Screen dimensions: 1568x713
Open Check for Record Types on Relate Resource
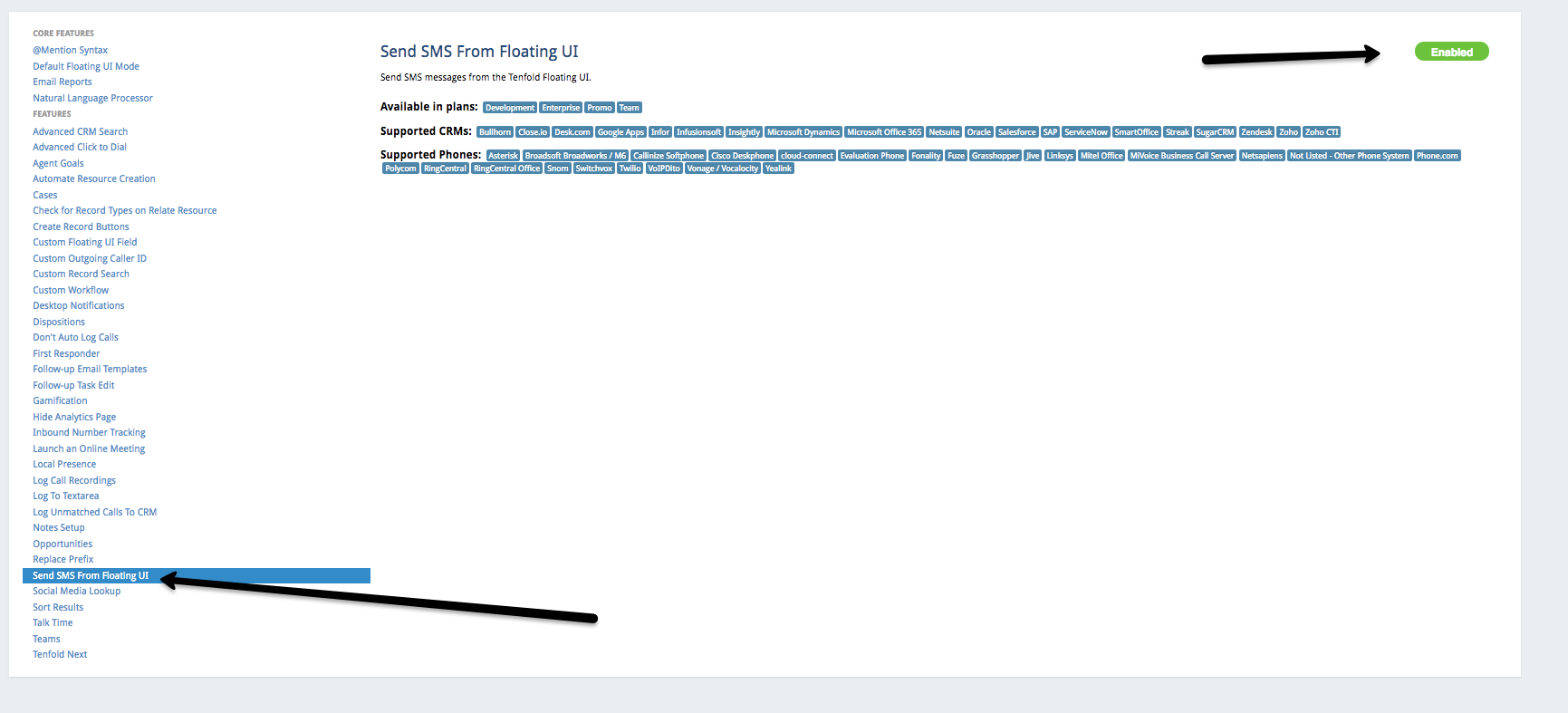click(x=125, y=210)
